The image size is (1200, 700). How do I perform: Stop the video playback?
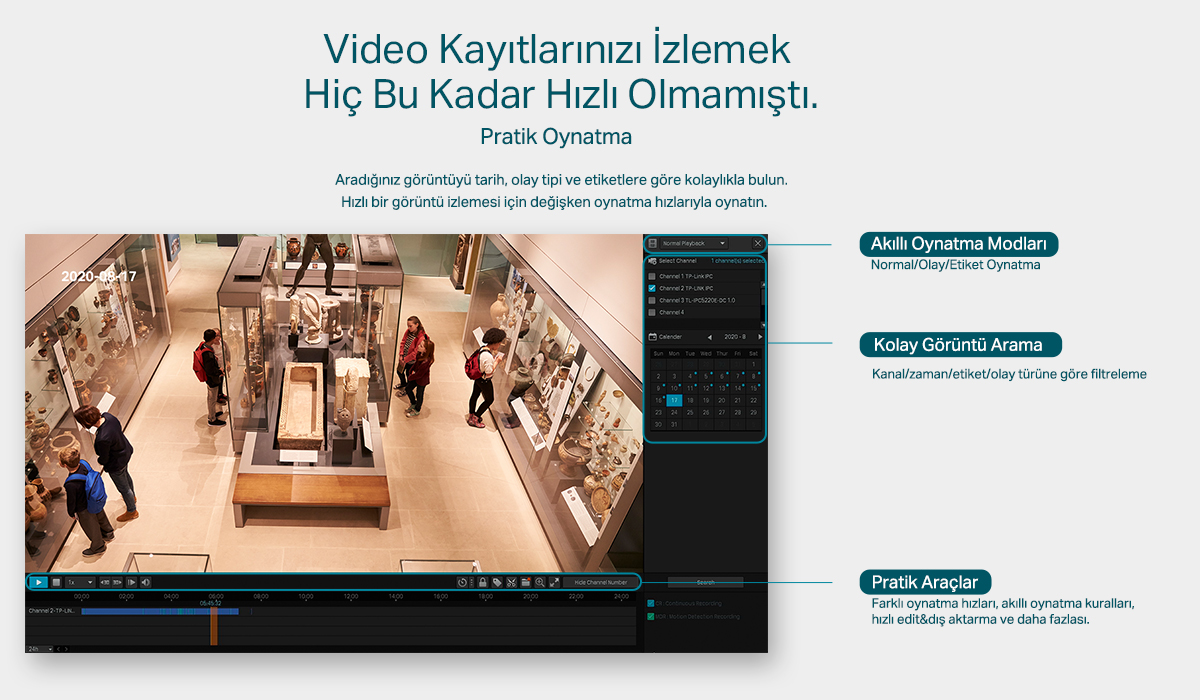pyautogui.click(x=56, y=582)
